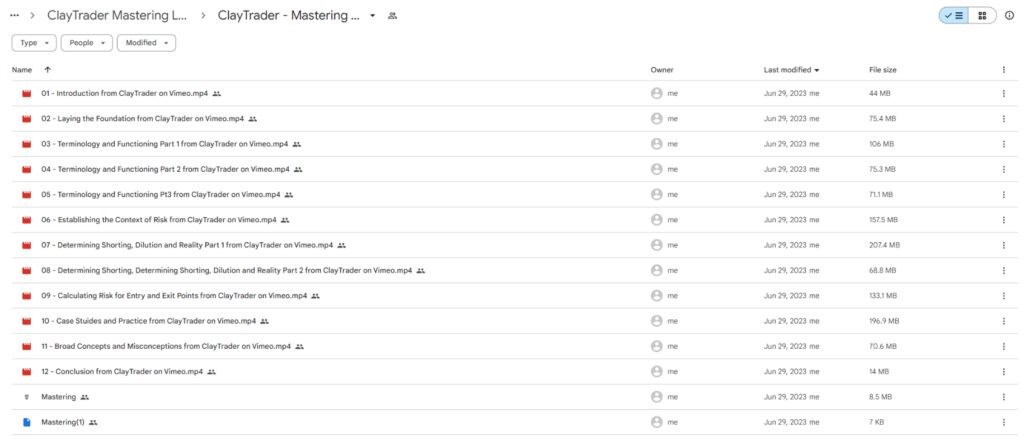Open the Last modified sort menu
The image size is (1024, 445).
(x=791, y=70)
